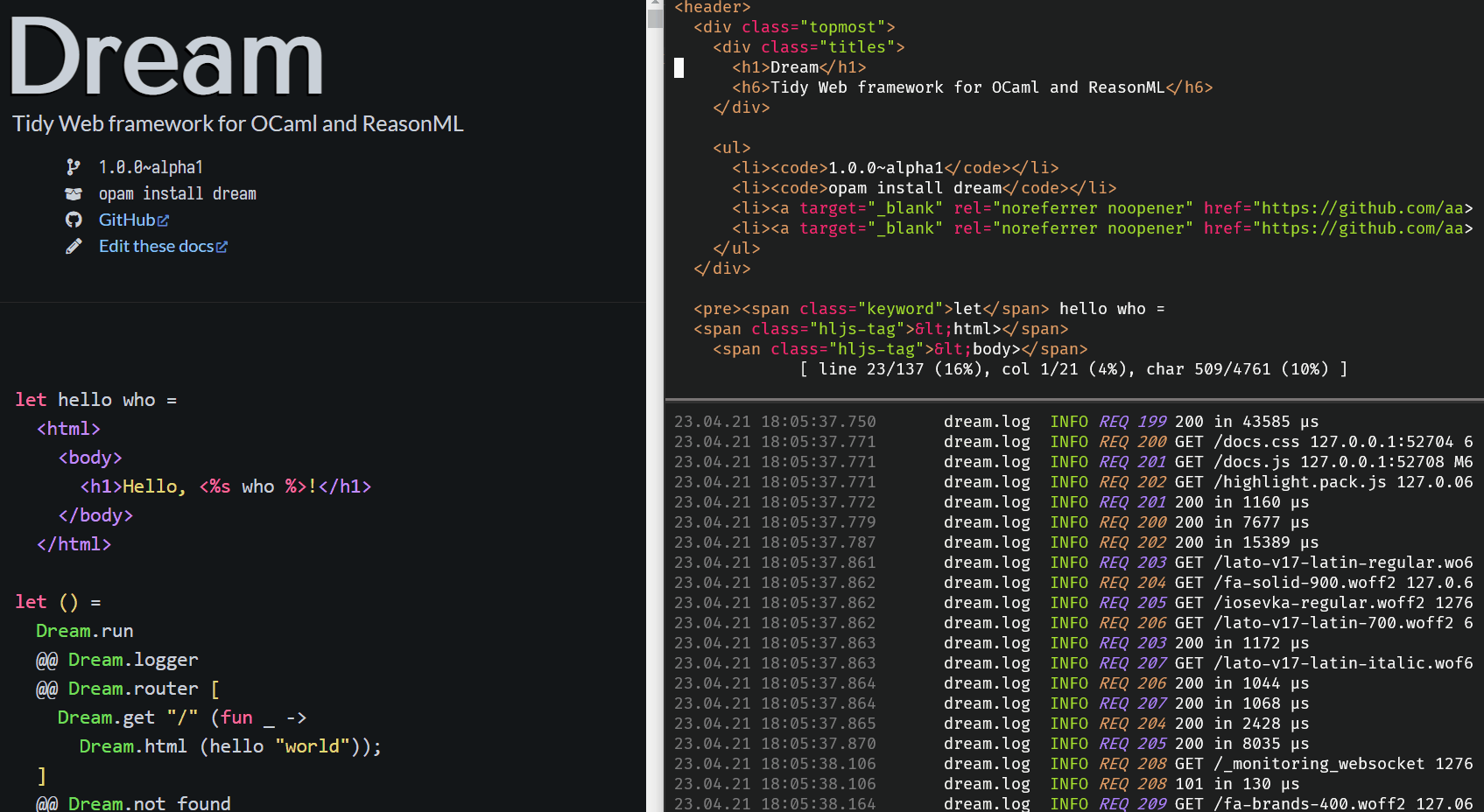Image resolution: width=1484 pixels, height=812 pixels.
Task: Click the log row GET /docs.js
Action: pos(1073,462)
